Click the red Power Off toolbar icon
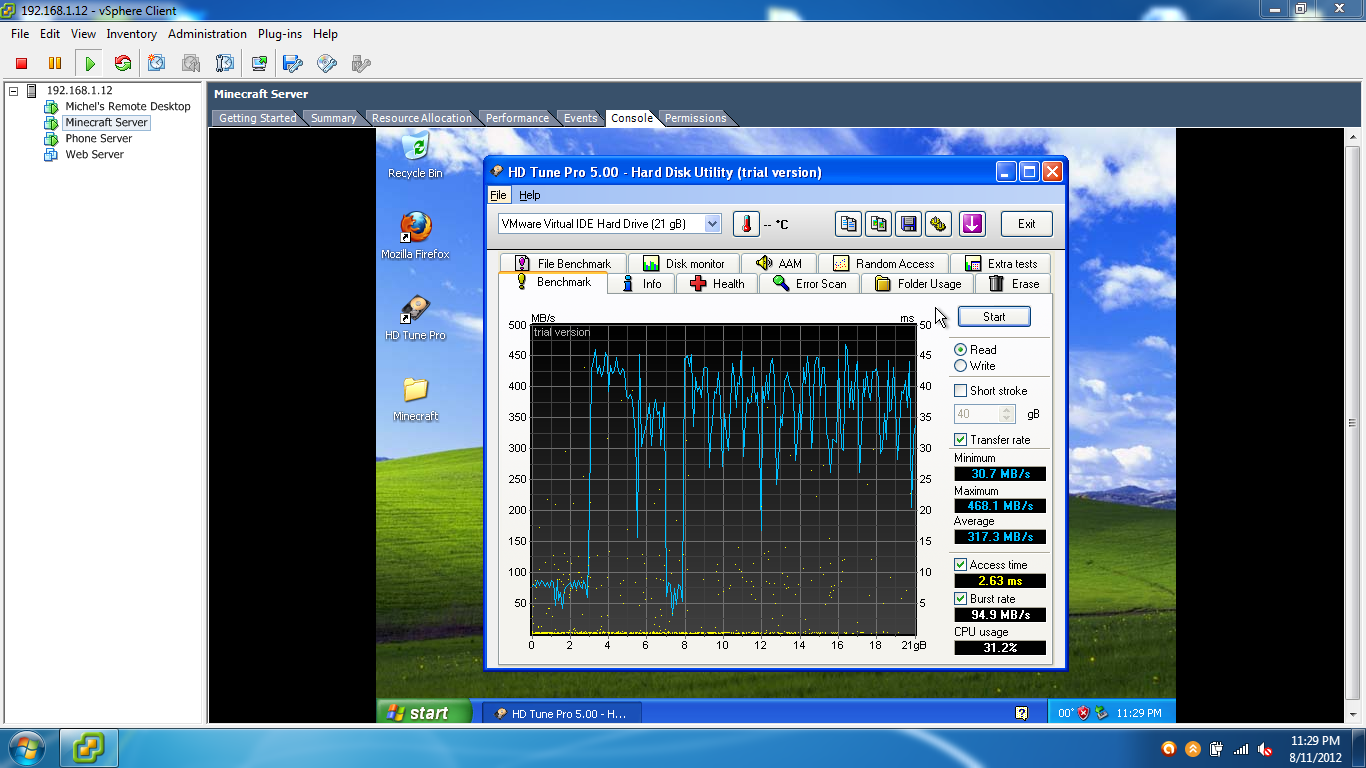The height and width of the screenshot is (768, 1366). click(x=21, y=63)
